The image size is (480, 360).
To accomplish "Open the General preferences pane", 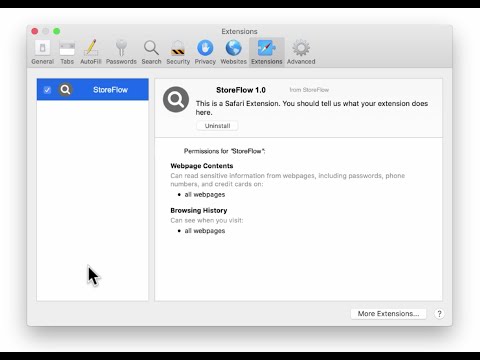I will pyautogui.click(x=42, y=52).
